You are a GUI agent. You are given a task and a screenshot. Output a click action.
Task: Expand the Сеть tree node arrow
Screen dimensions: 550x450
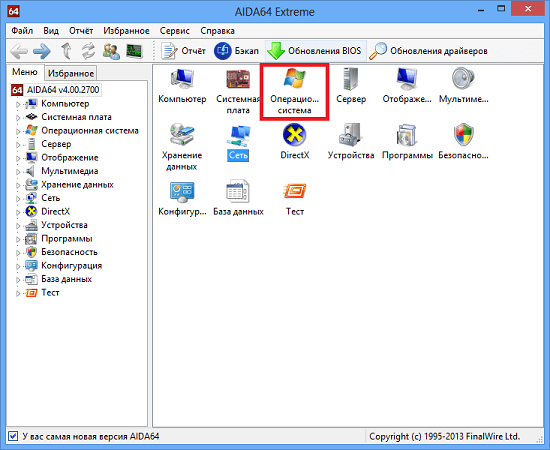(18, 199)
